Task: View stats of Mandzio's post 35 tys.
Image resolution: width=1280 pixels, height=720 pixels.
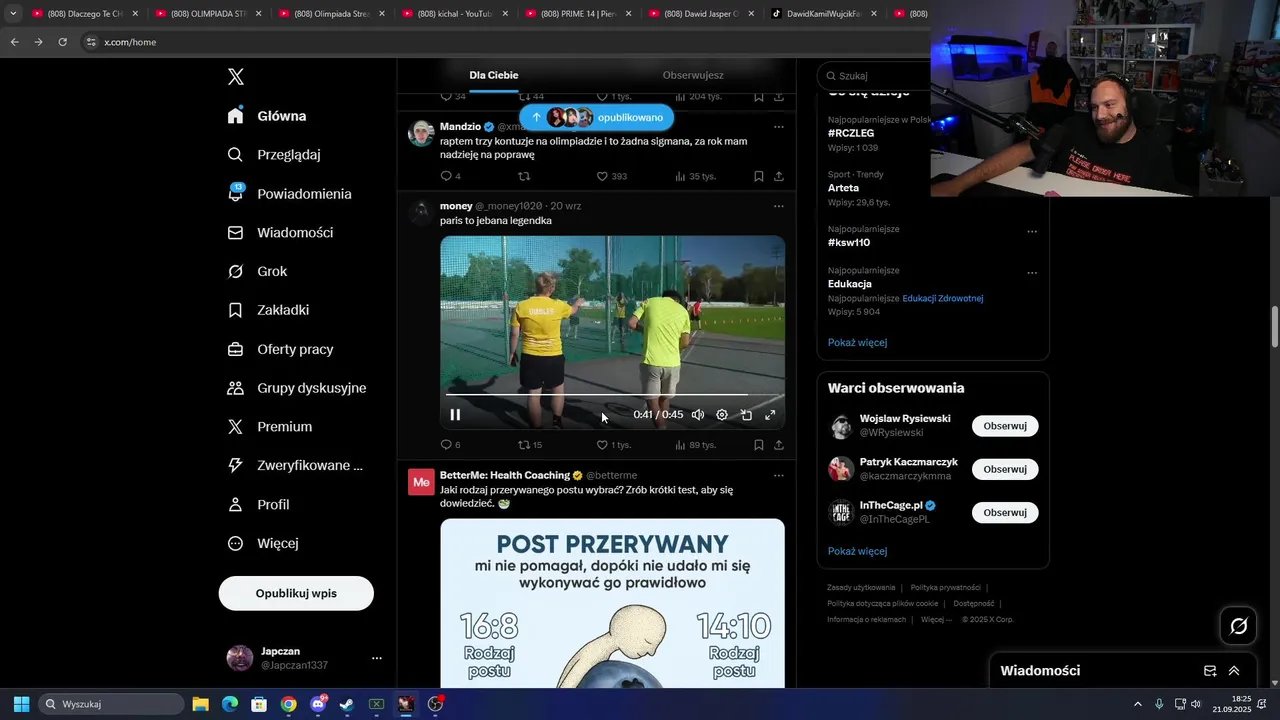Action: click(x=696, y=176)
